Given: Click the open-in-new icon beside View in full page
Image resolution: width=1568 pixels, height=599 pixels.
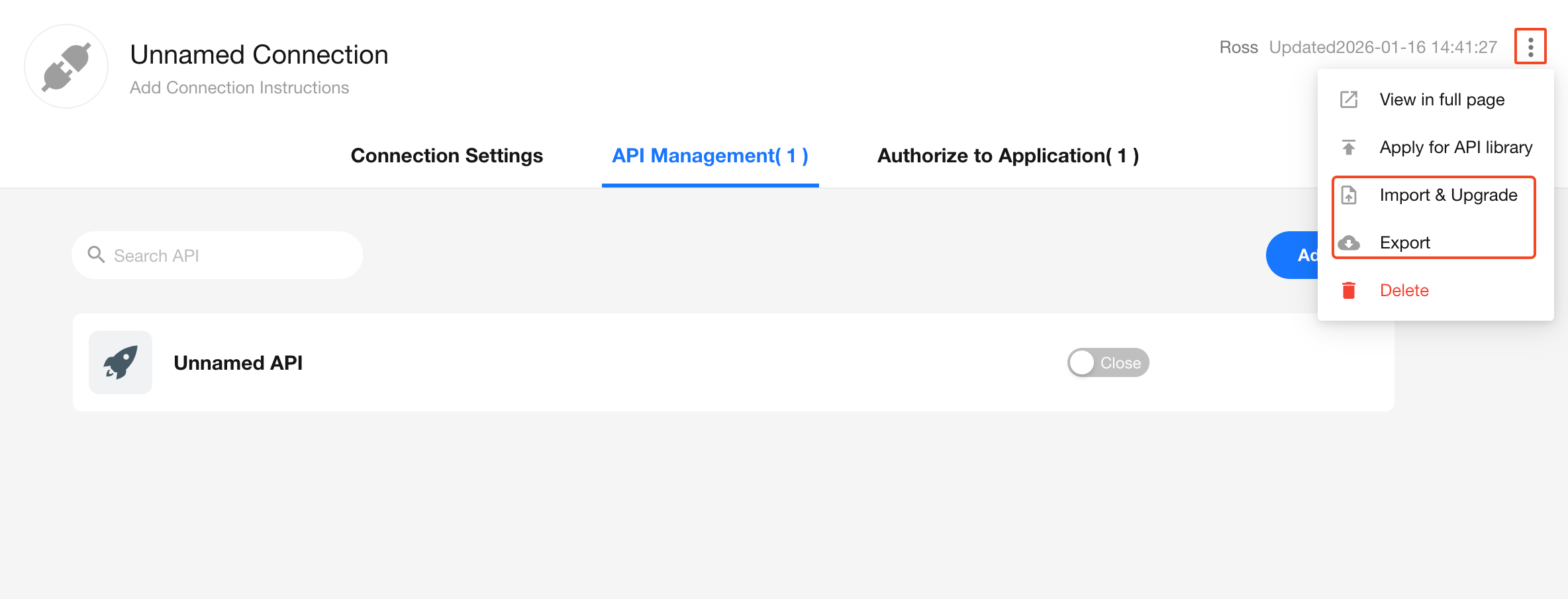Looking at the screenshot, I should (1349, 100).
